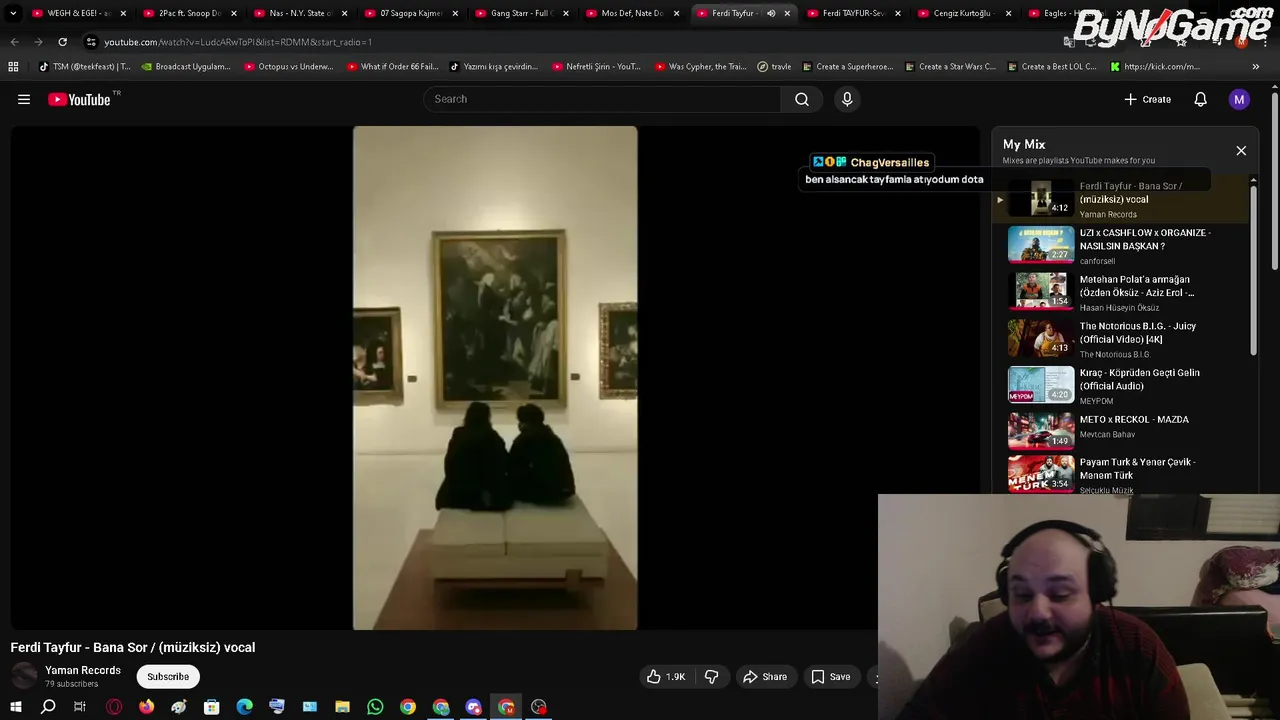Play Kıraç - Köprüden Geçti Gelin item
Screen dimensions: 1280x720
pos(1128,386)
